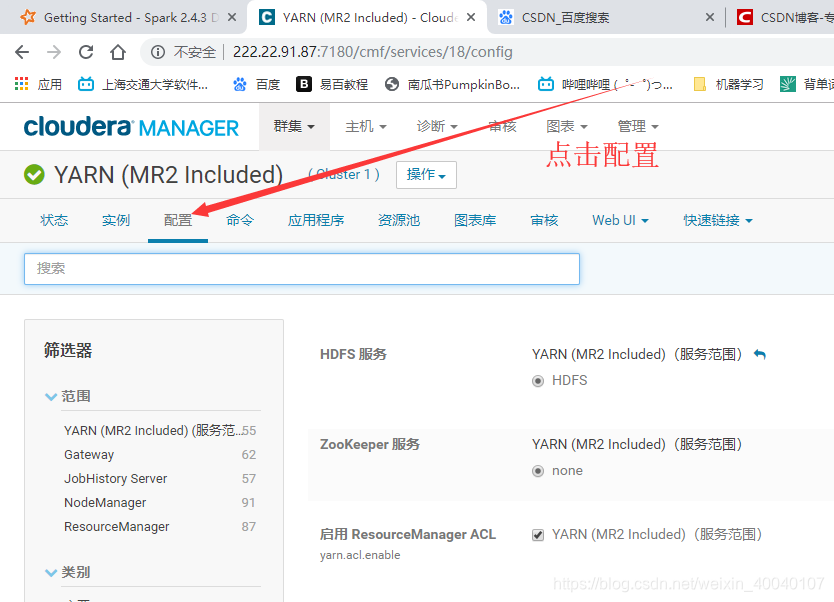This screenshot has height=602, width=834.
Task: Click the ZooKeeper 服务 setting label
Action: tap(370, 445)
